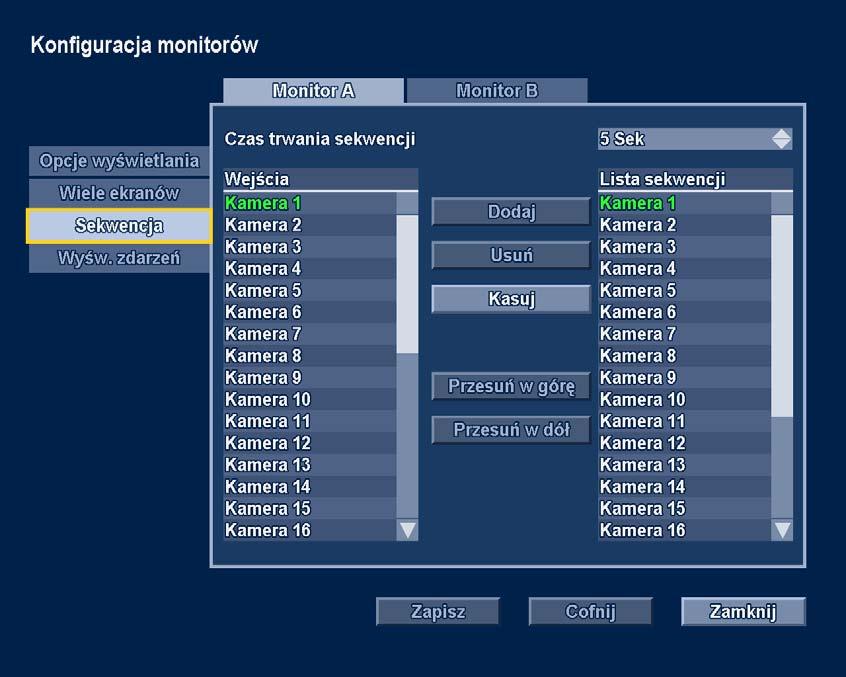
Task: Select Kamera 4 in Lista sekwencji
Action: coord(685,269)
